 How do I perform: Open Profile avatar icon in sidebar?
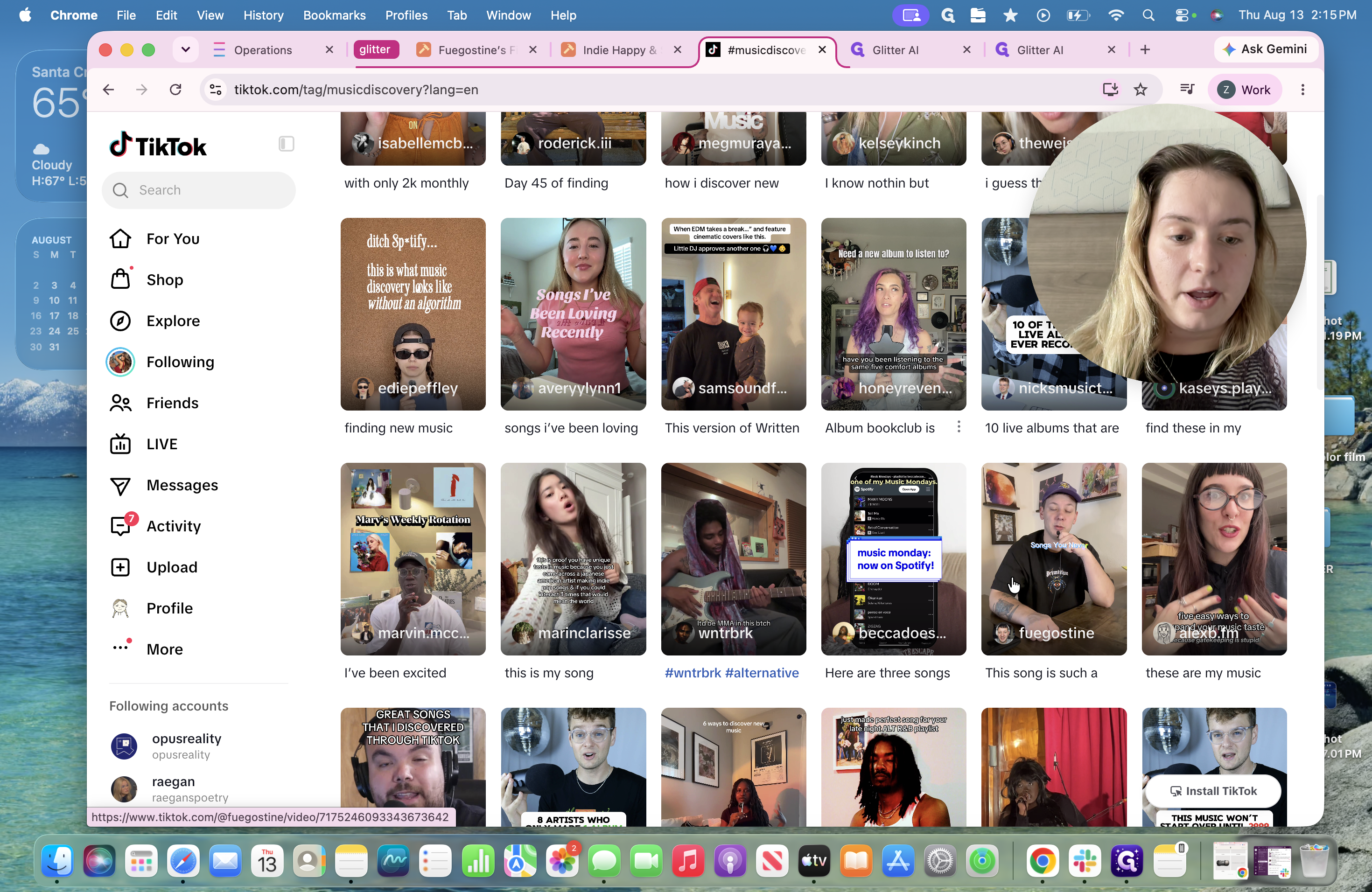(x=120, y=608)
